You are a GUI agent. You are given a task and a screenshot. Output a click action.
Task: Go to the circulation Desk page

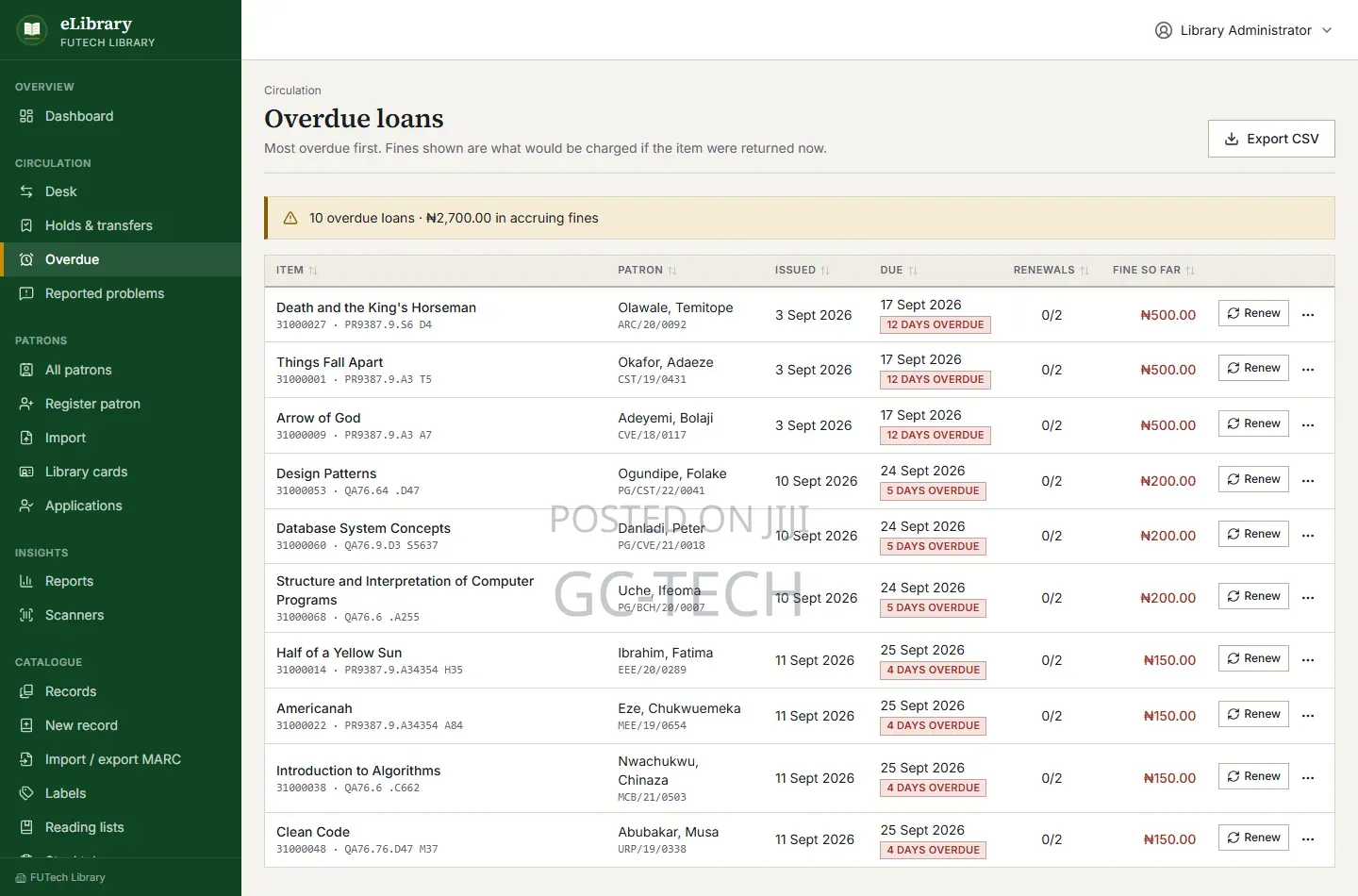tap(121, 191)
